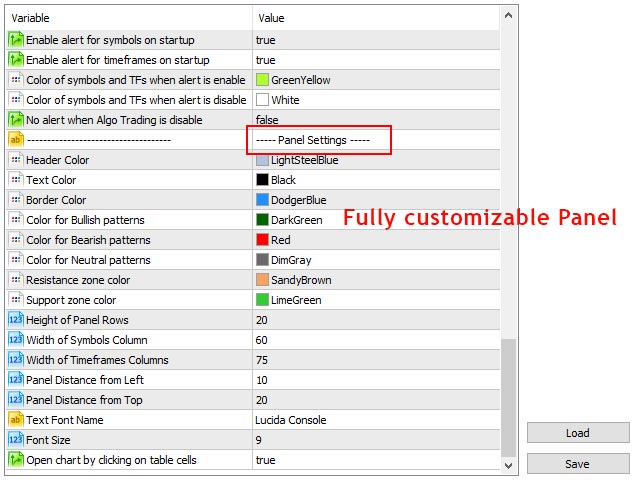Toggle the No alert when Algo Trading value false
Image resolution: width=640 pixels, height=480 pixels.
[375, 120]
